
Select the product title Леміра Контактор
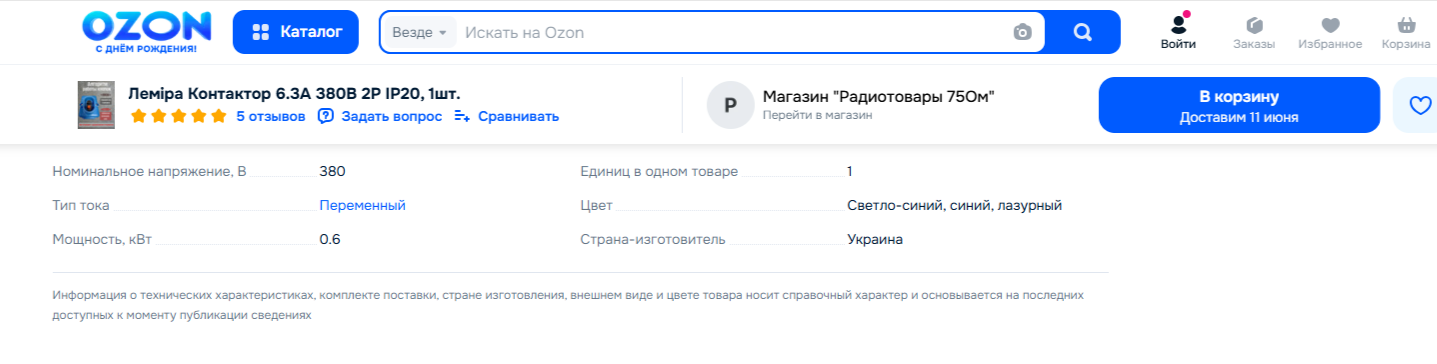[294, 93]
